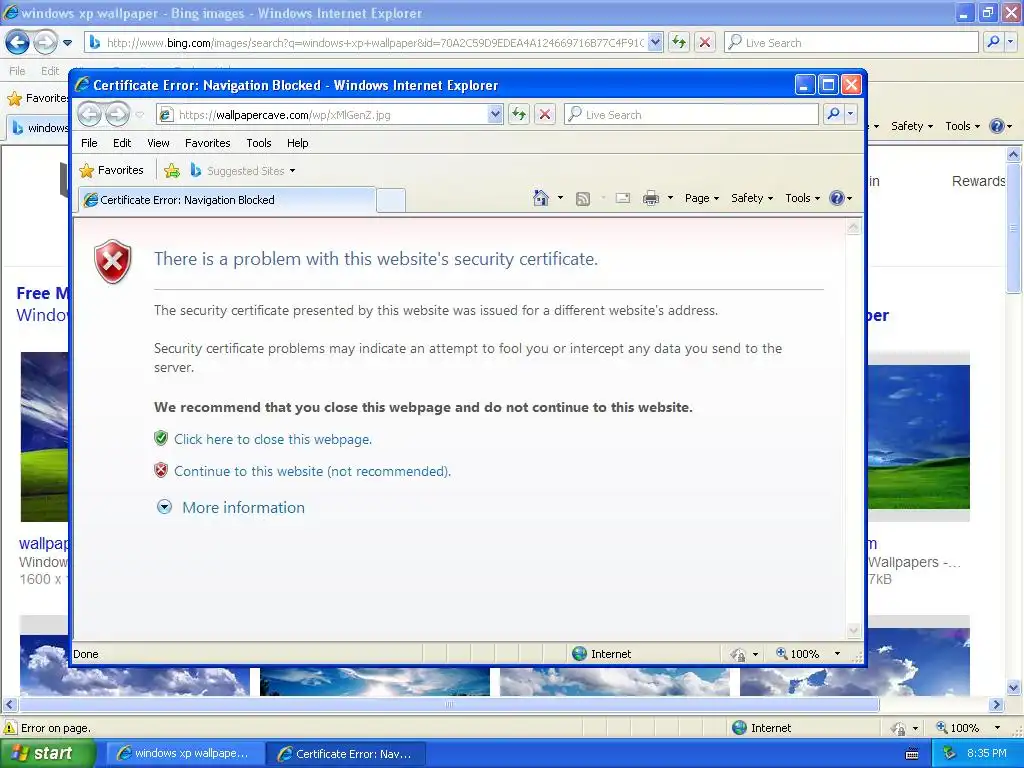Image resolution: width=1024 pixels, height=768 pixels.
Task: Open the Edit menu in front window
Action: [x=121, y=143]
